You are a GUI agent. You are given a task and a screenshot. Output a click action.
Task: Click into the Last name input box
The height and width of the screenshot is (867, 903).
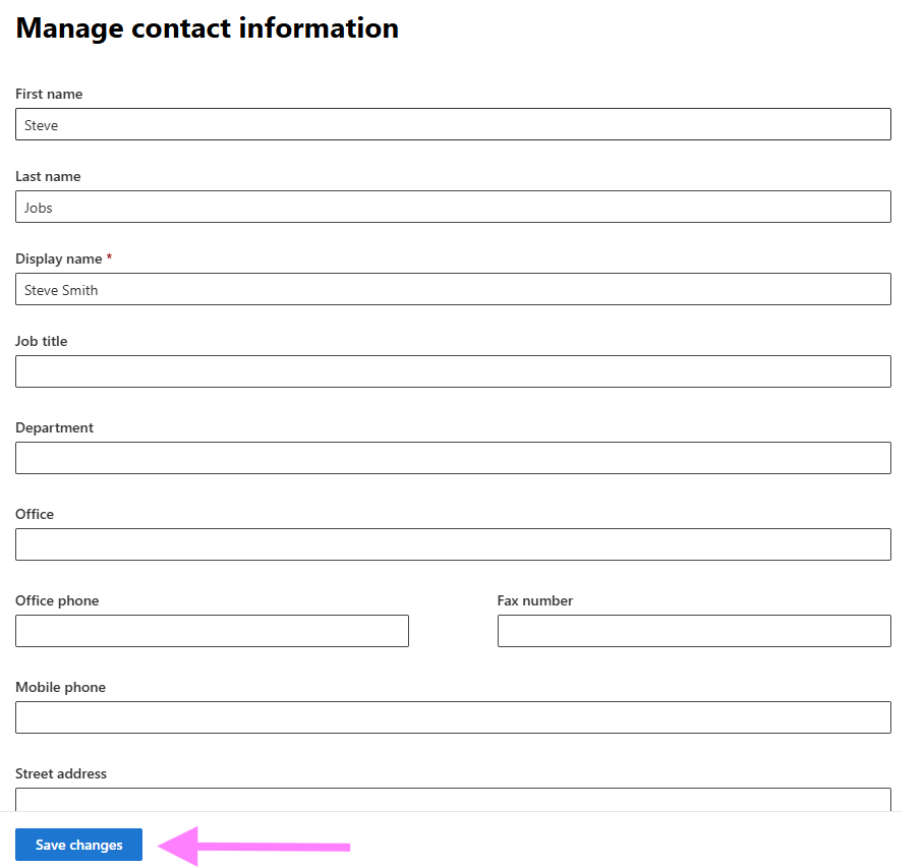click(x=452, y=207)
